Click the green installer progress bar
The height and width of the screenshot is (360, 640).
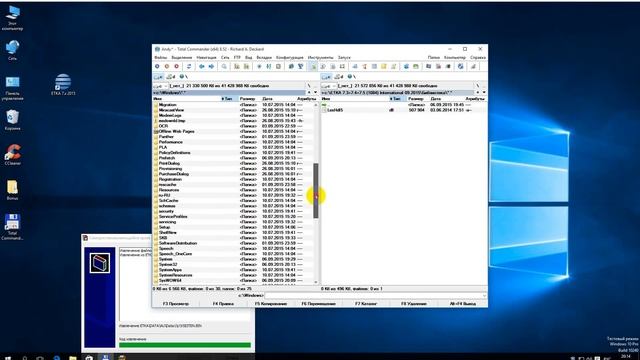pyautogui.click(x=185, y=345)
